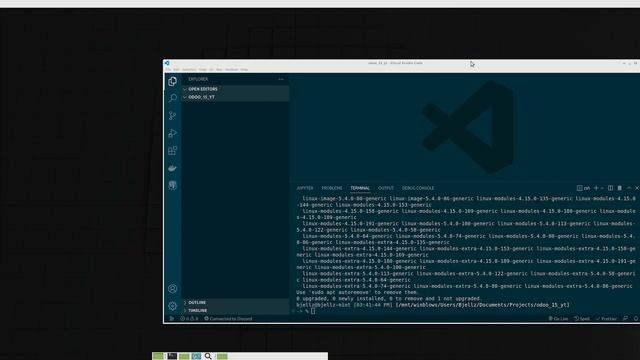Click 'sudo apt autoremove' line in terminal
The width and height of the screenshot is (640, 360).
pos(358,292)
